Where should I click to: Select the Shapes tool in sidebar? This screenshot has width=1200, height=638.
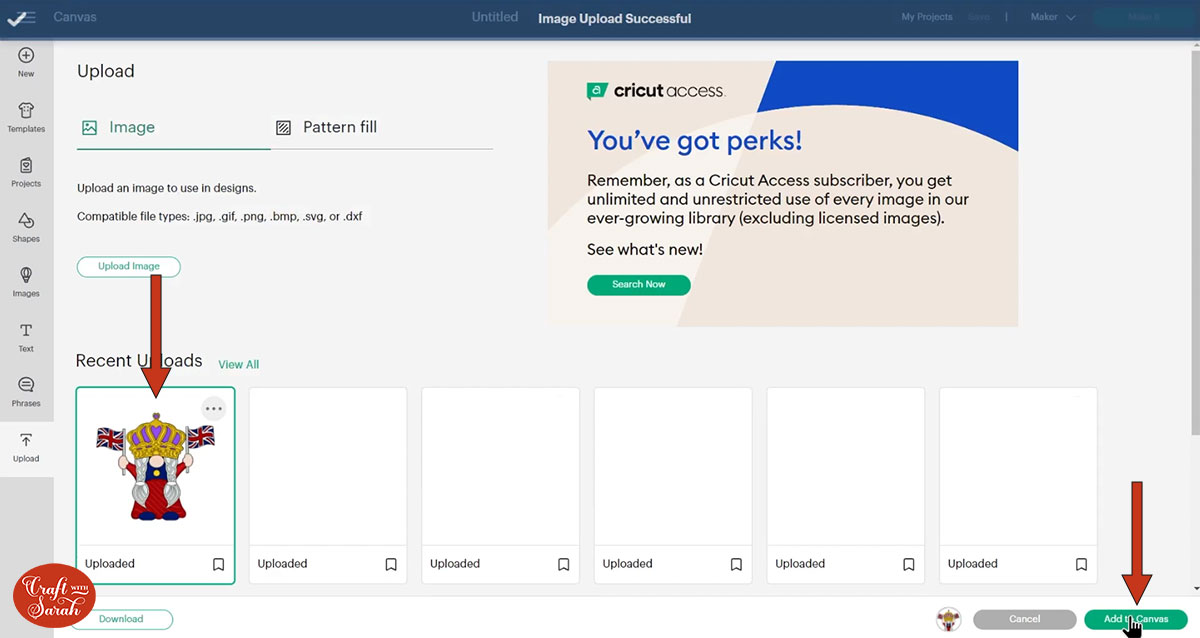click(x=26, y=227)
